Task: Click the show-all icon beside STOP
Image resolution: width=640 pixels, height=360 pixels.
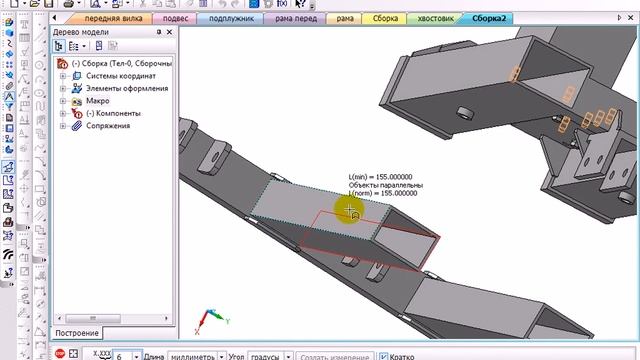Action: (x=73, y=353)
